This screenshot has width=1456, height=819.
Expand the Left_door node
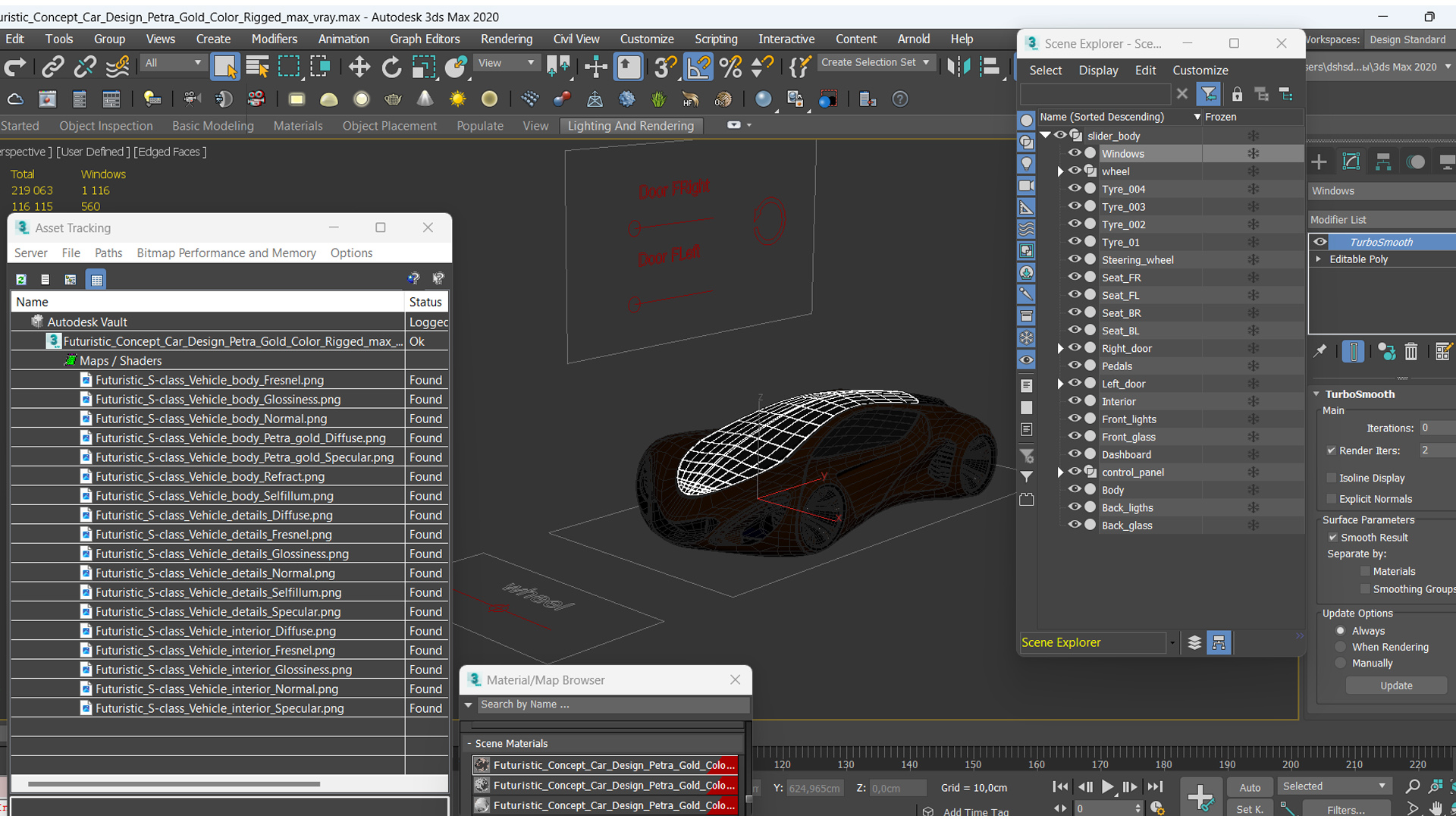(x=1060, y=384)
